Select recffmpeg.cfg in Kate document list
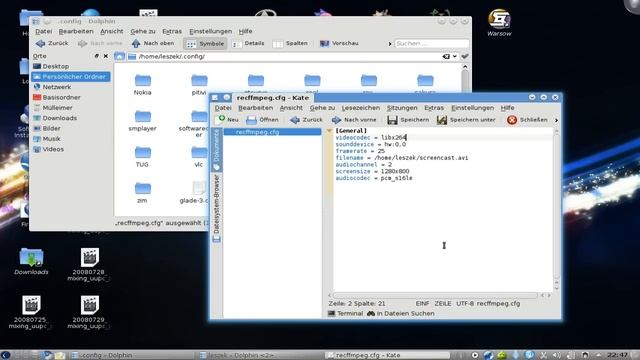 point(272,132)
